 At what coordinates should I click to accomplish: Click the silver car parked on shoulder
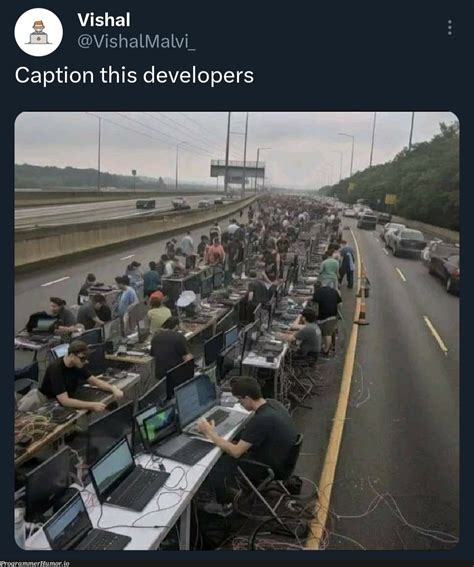point(405,242)
